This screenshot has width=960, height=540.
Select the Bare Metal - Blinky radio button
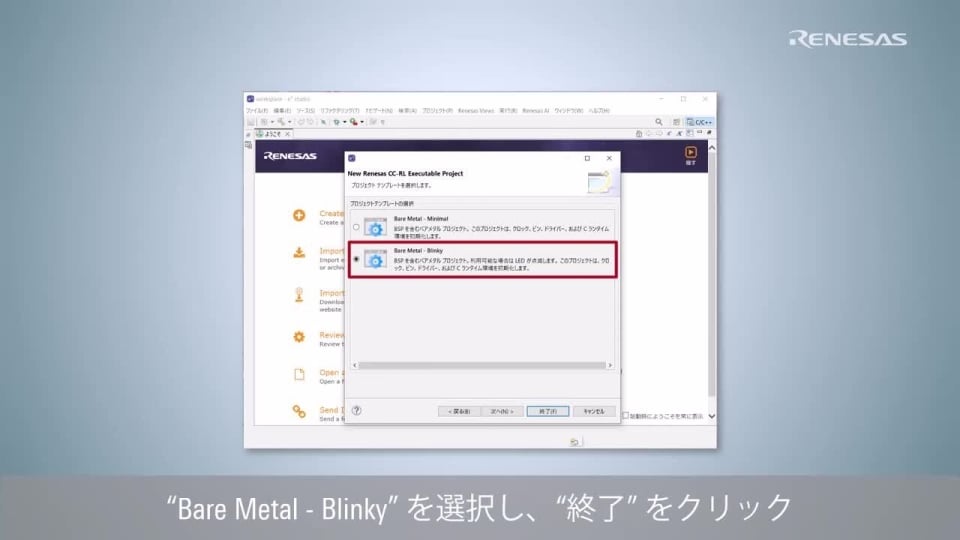[356, 259]
